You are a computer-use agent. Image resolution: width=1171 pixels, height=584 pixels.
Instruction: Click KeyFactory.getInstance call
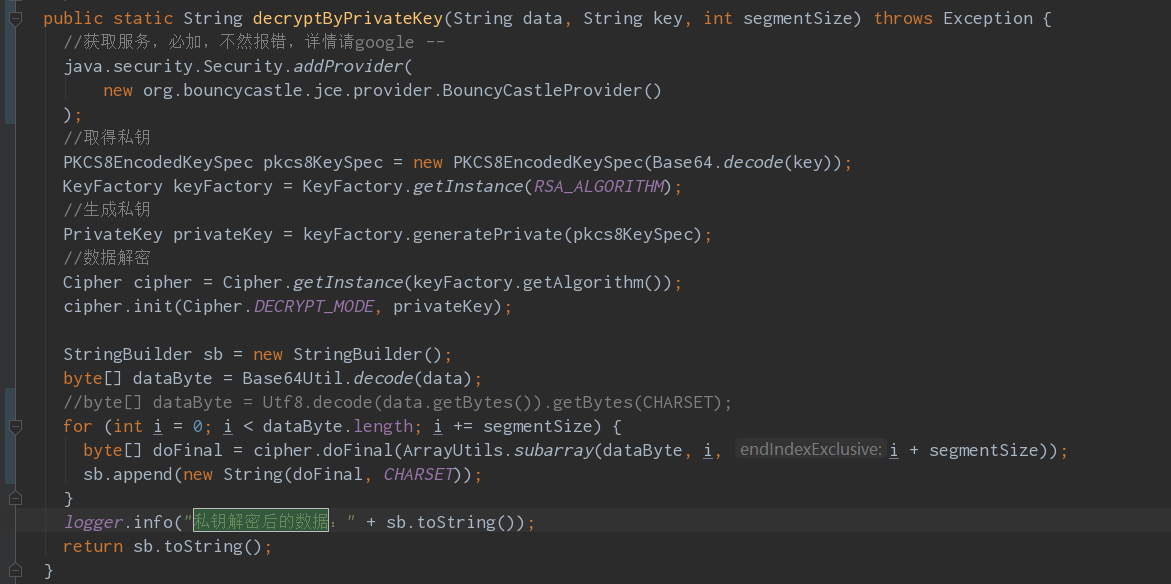click(x=412, y=186)
